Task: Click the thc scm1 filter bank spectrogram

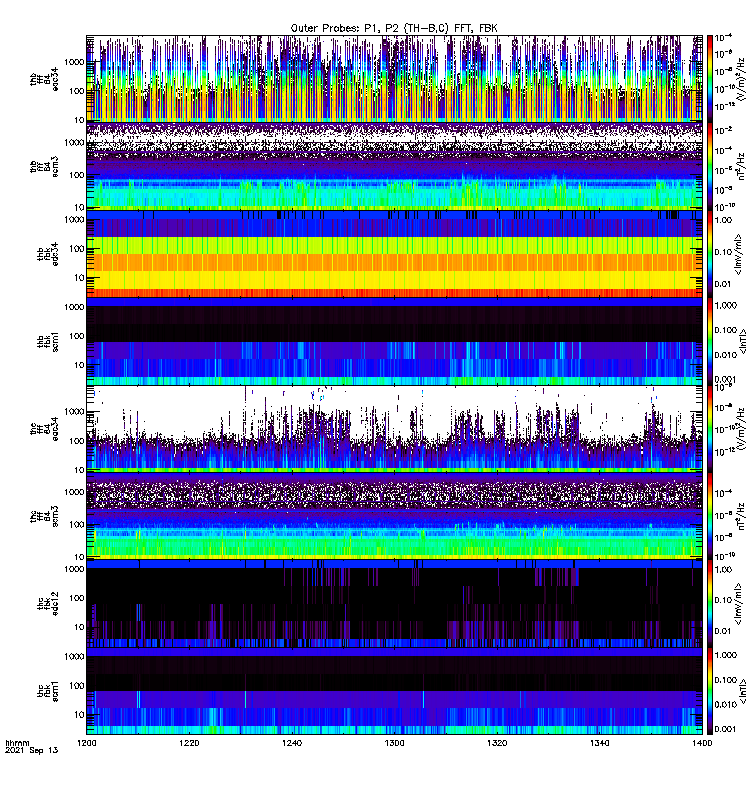Action: (x=394, y=691)
